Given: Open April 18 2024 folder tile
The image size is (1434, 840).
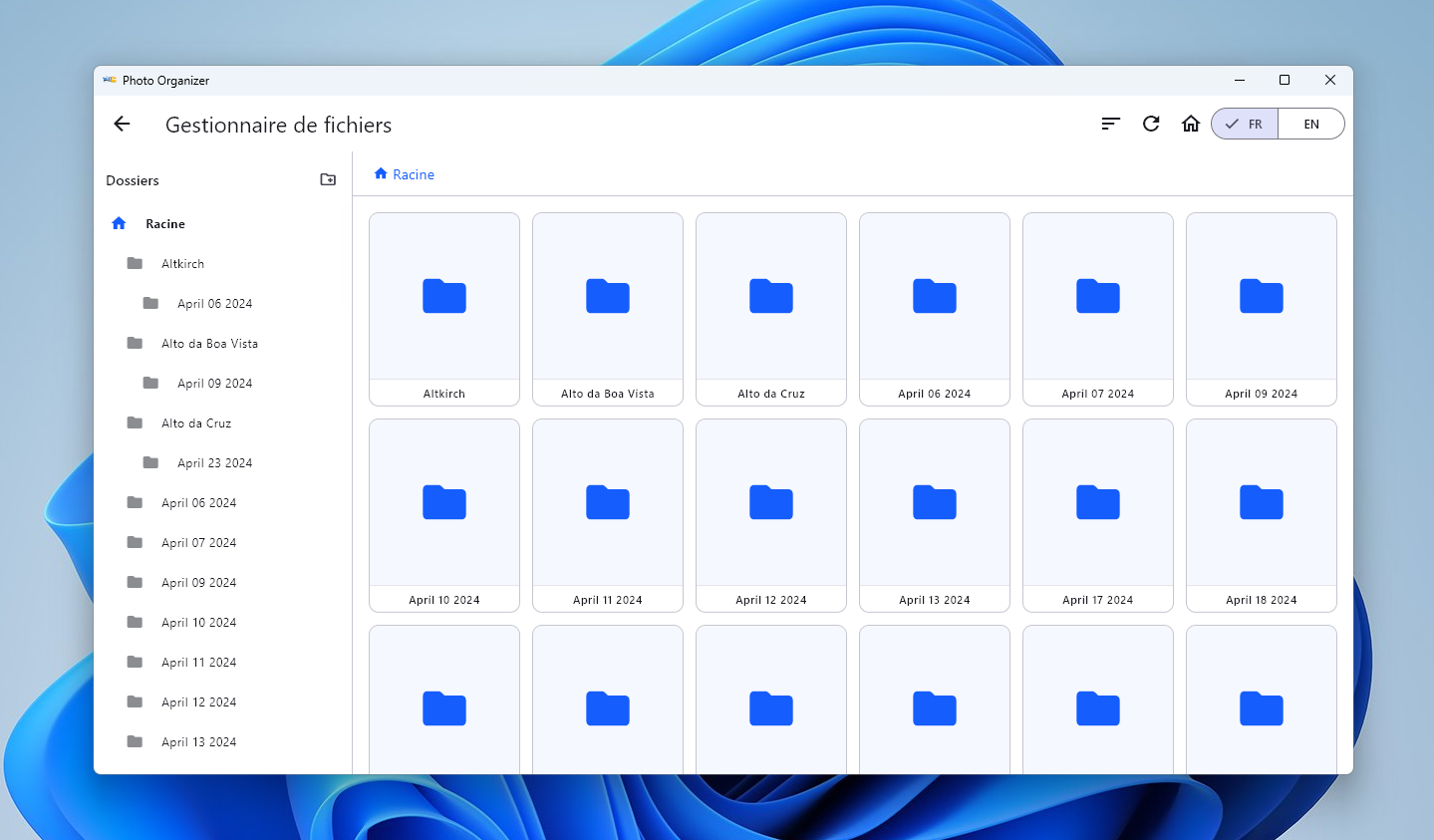Looking at the screenshot, I should click(1261, 514).
